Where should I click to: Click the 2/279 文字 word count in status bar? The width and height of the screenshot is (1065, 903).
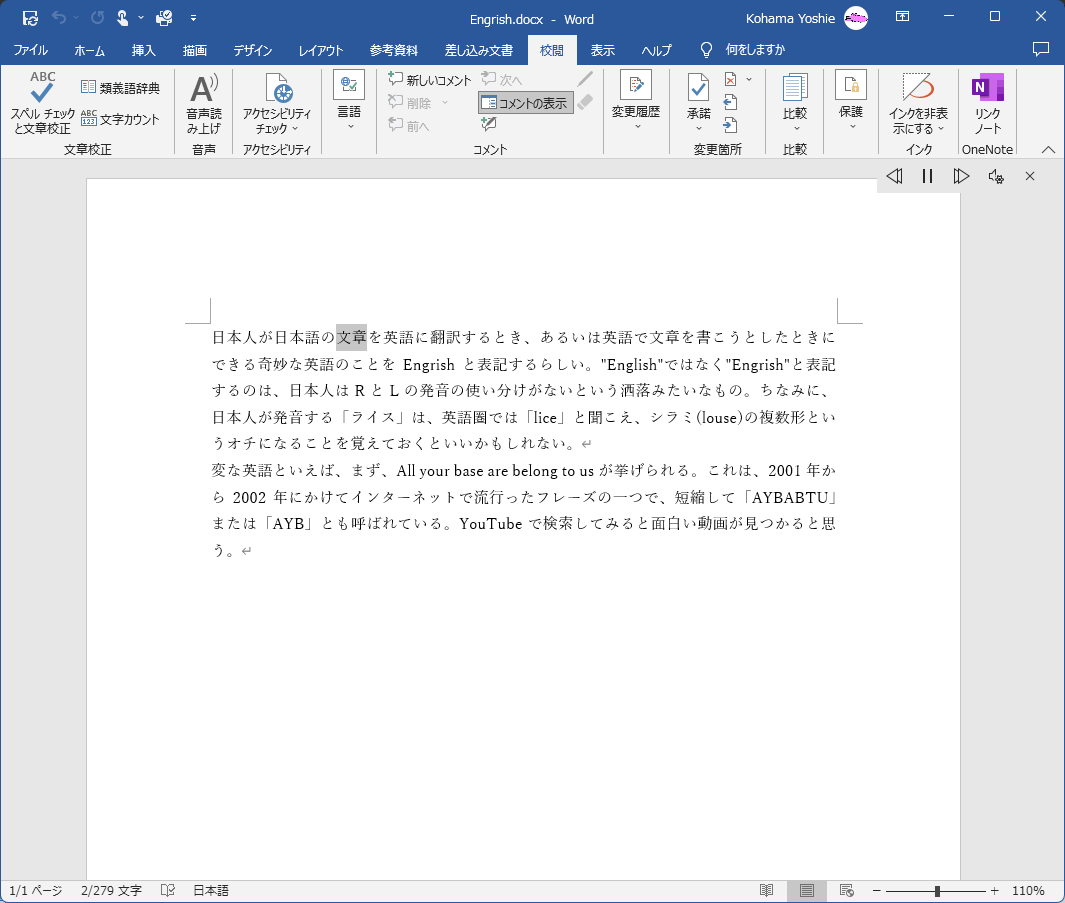pyautogui.click(x=111, y=890)
